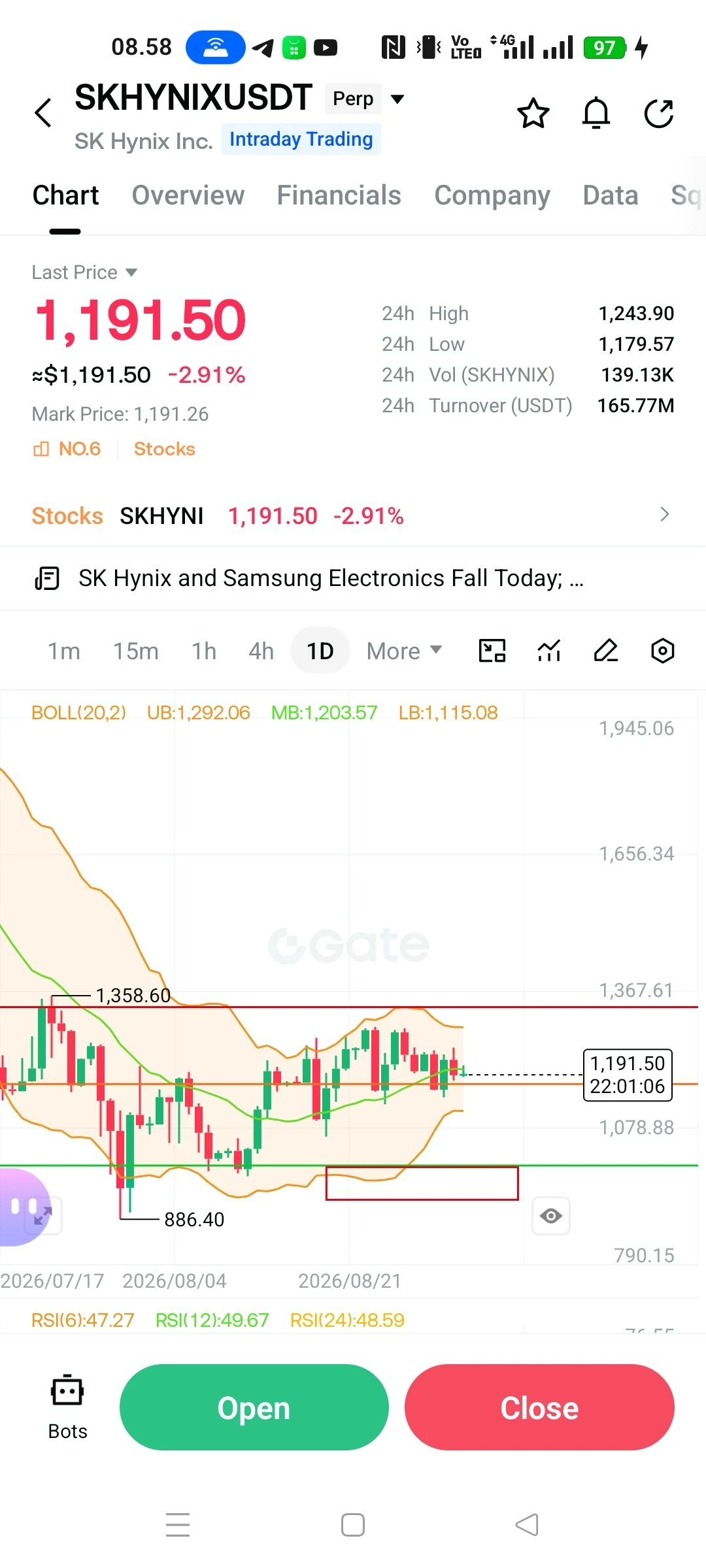Tap 24h Vol value 139.13K
This screenshot has width=706, height=1568.
[x=637, y=375]
